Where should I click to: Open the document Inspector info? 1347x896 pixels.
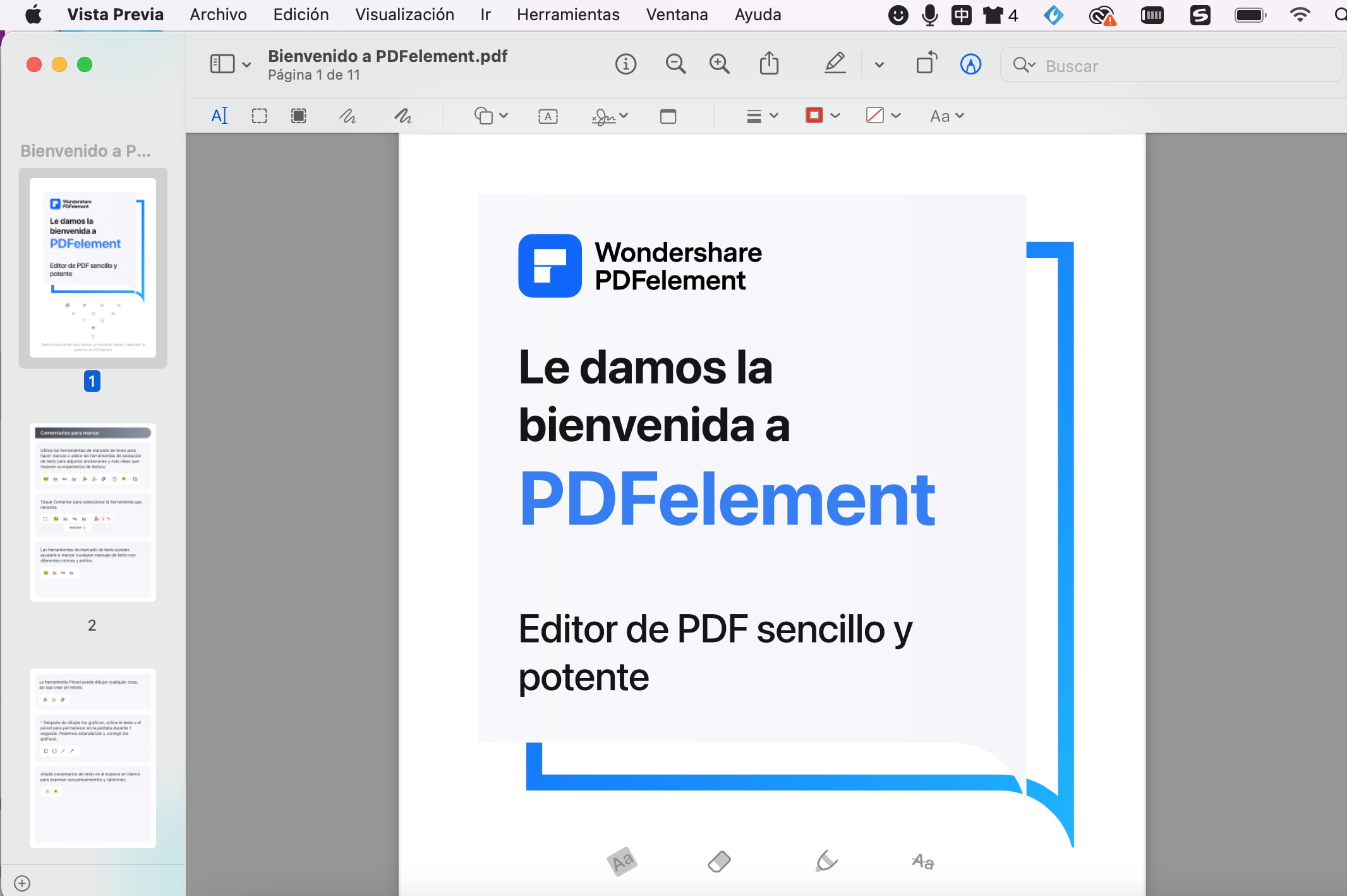coord(625,64)
